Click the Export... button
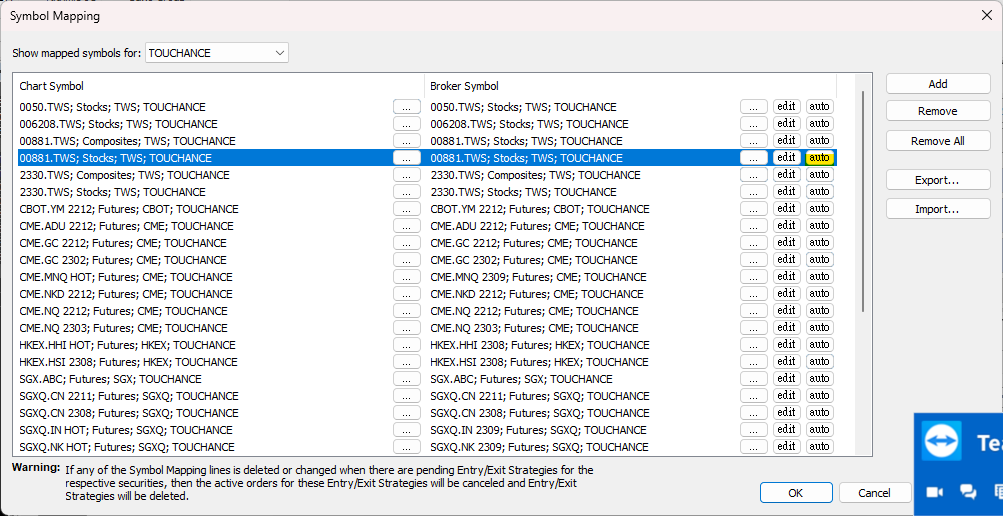1003x516 pixels. coord(938,180)
